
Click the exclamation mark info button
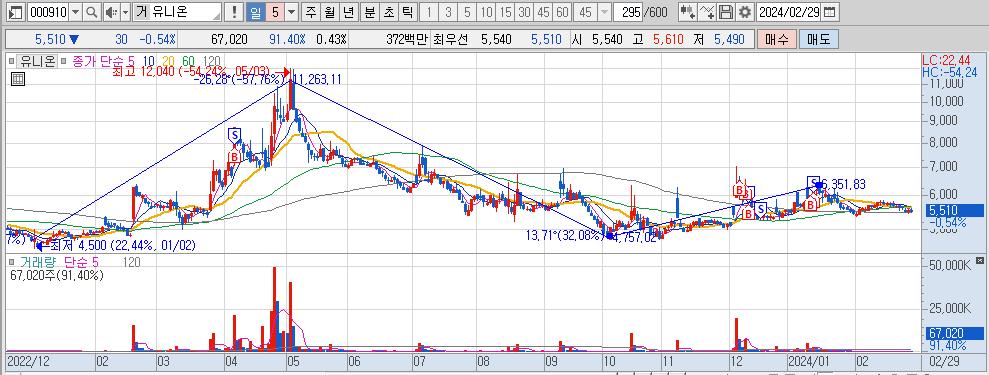[x=234, y=12]
